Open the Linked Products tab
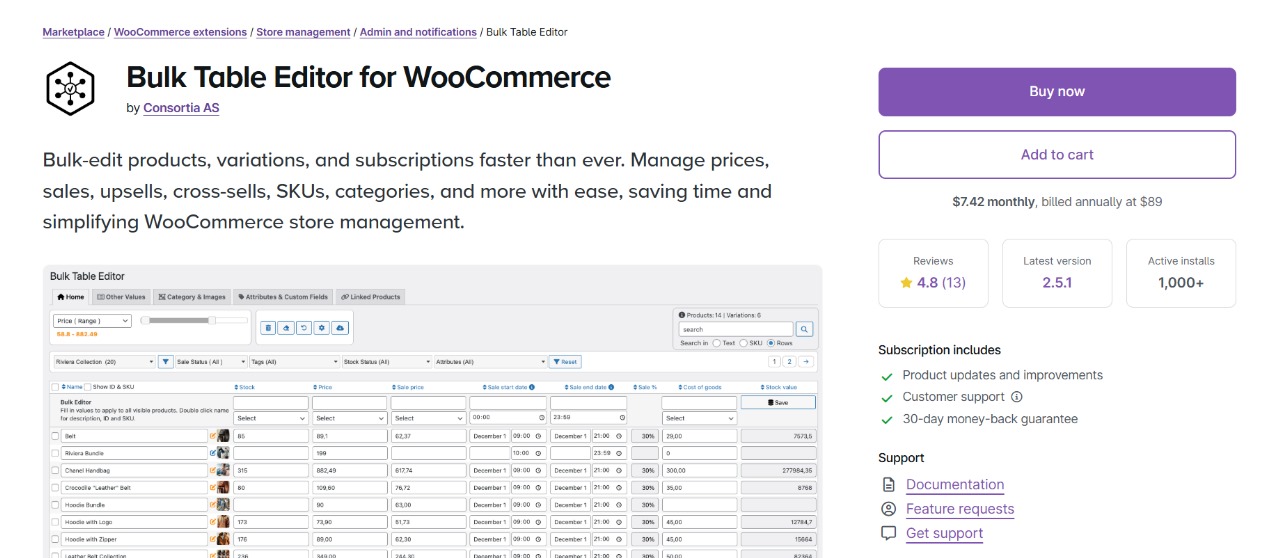The width and height of the screenshot is (1280, 558). tap(370, 297)
